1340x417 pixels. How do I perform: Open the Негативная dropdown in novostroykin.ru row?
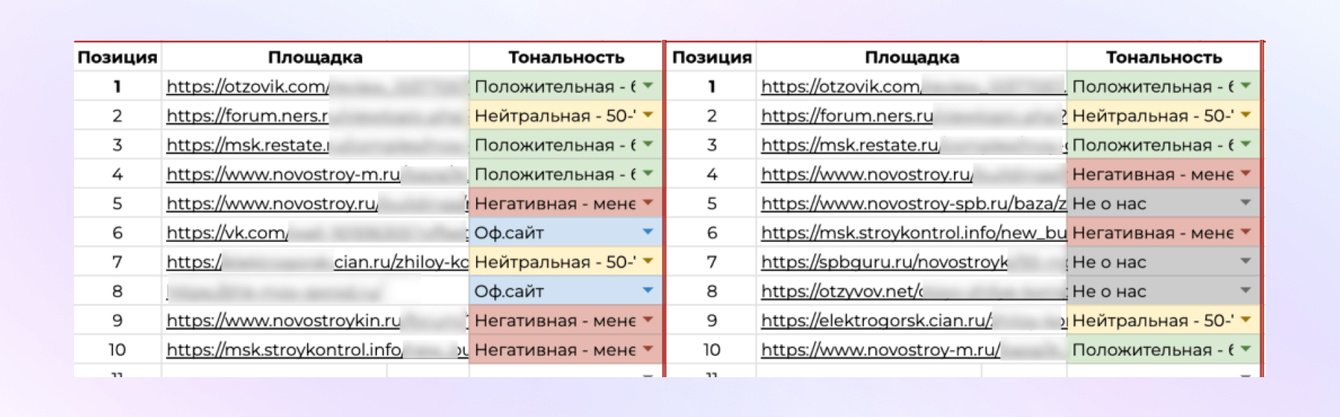click(x=648, y=321)
